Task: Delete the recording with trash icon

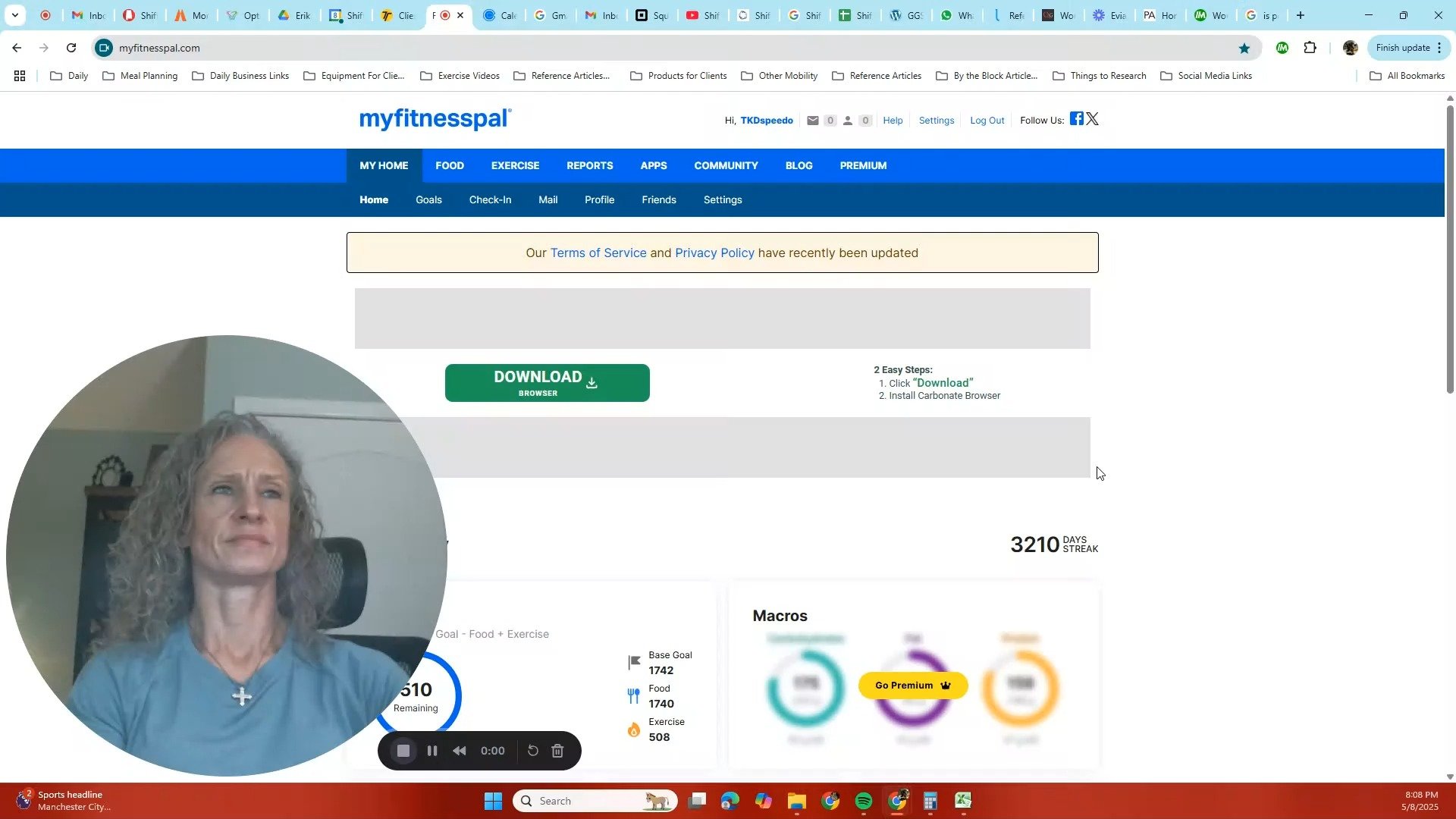Action: click(x=557, y=751)
